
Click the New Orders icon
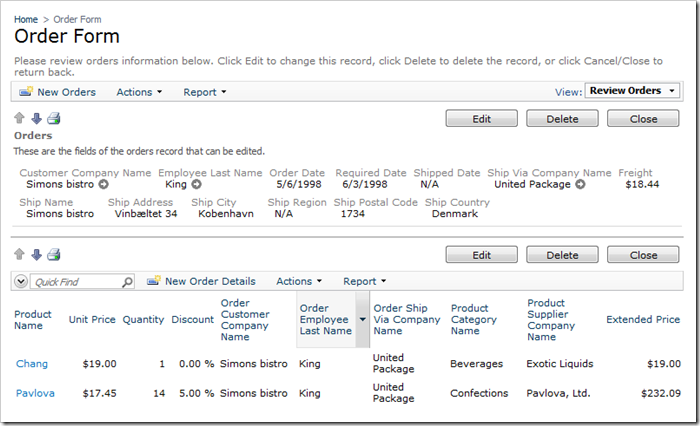pyautogui.click(x=25, y=92)
